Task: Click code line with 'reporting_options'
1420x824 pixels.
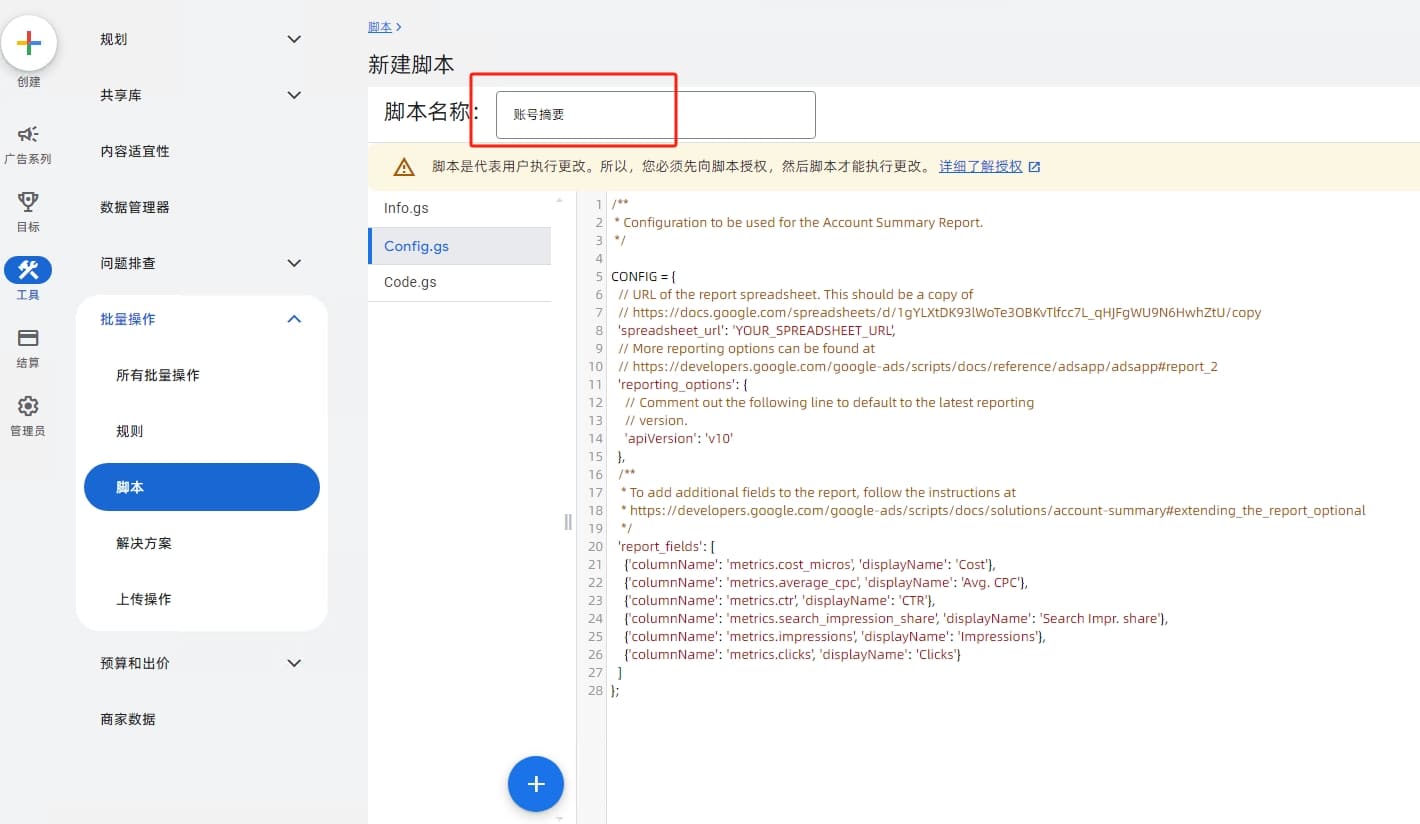Action: point(682,384)
